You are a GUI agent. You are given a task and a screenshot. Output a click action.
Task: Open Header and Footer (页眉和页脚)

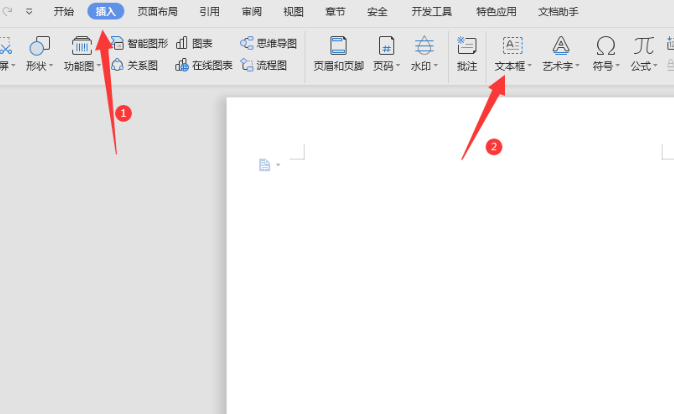(339, 54)
